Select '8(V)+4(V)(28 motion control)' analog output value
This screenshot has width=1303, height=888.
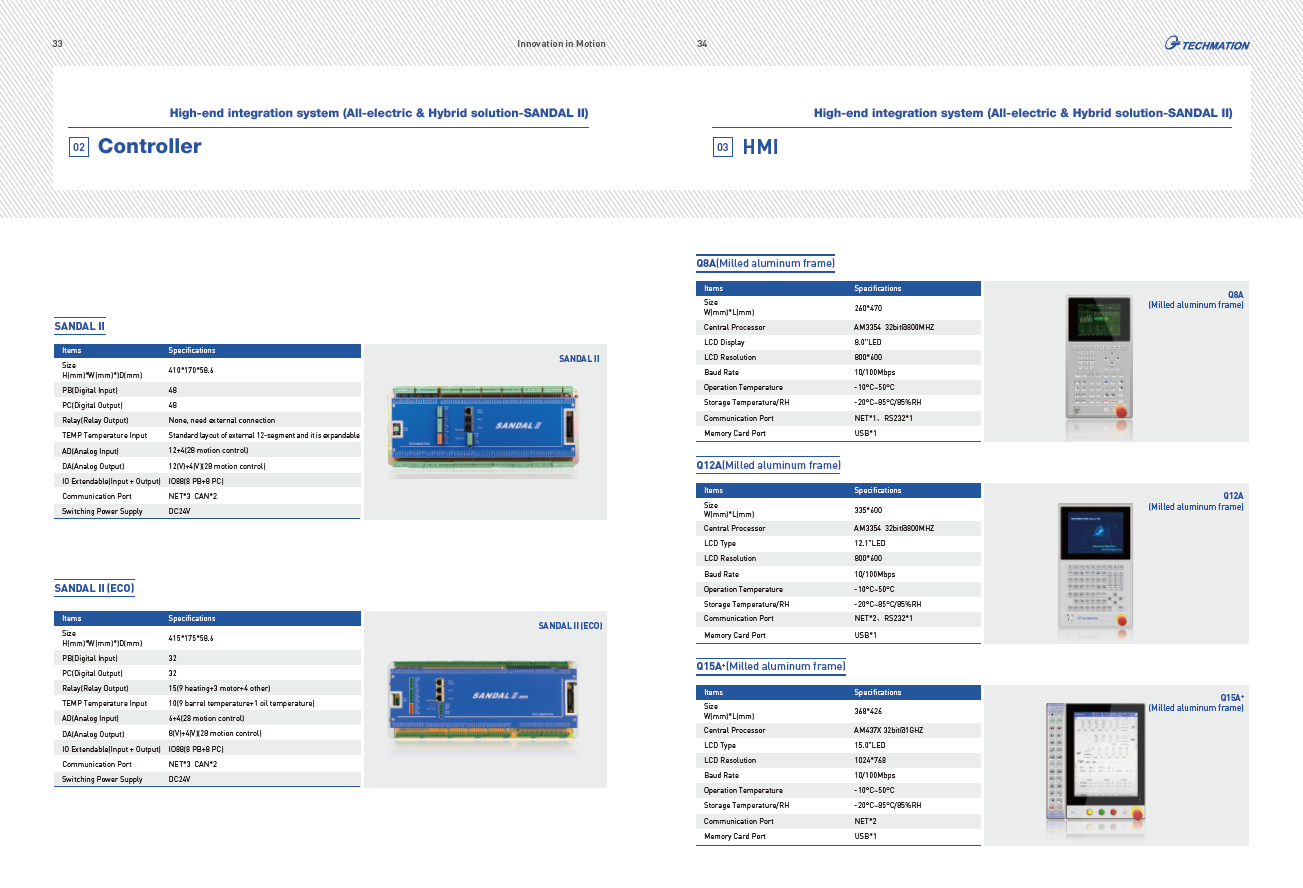215,733
